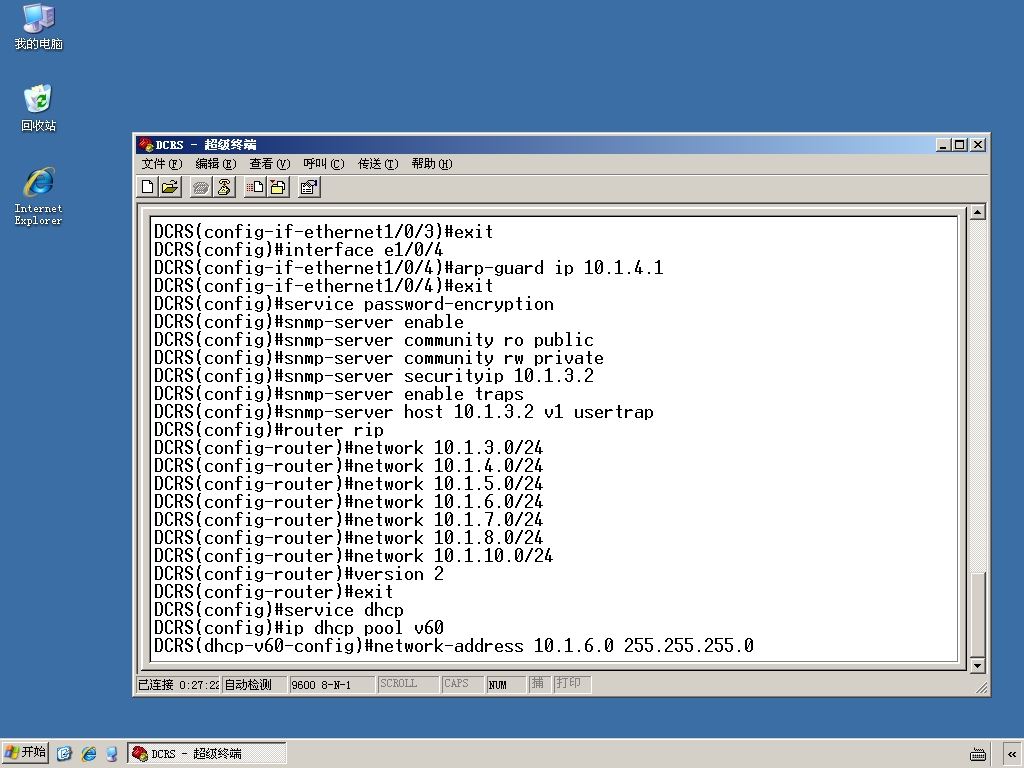
Task: Click the HyperTerminal title bar icon
Action: click(x=146, y=144)
